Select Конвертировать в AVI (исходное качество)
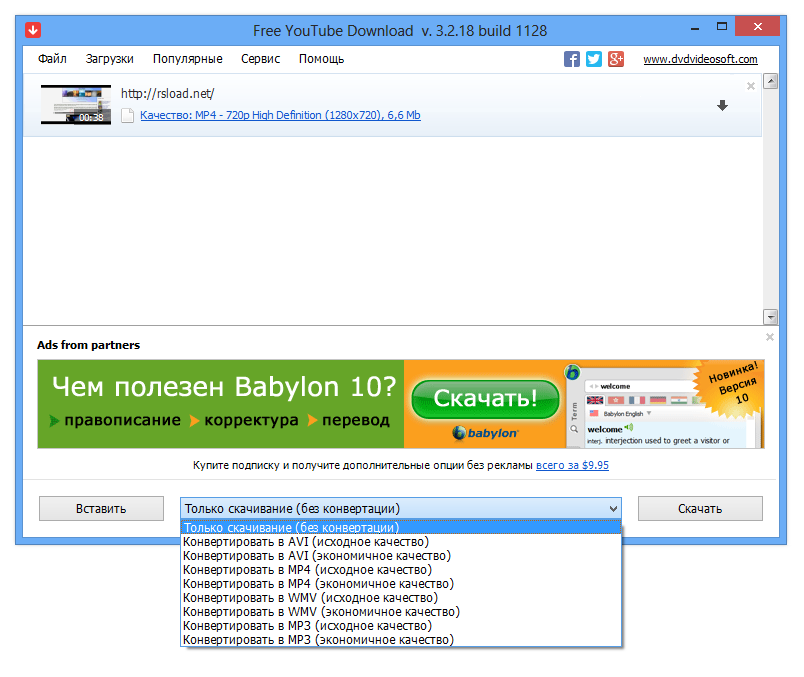This screenshot has height=677, width=804. [x=401, y=542]
